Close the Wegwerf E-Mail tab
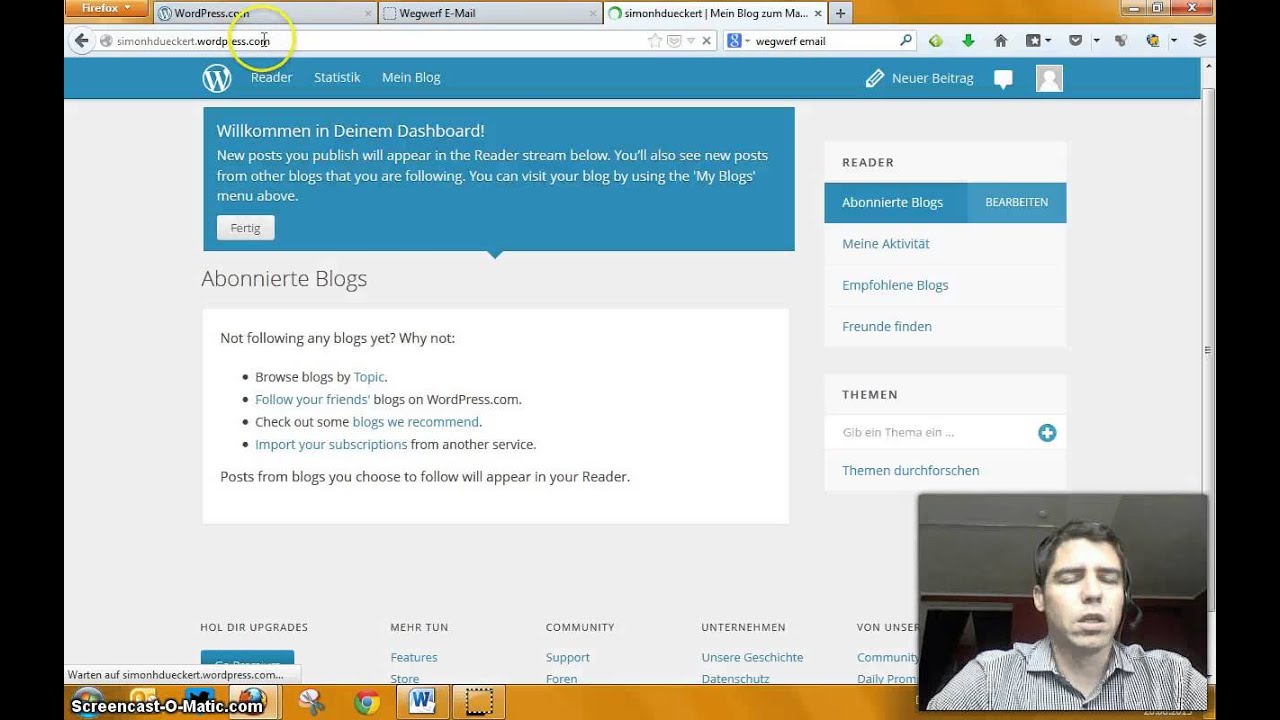Viewport: 1280px width, 720px height. point(593,14)
